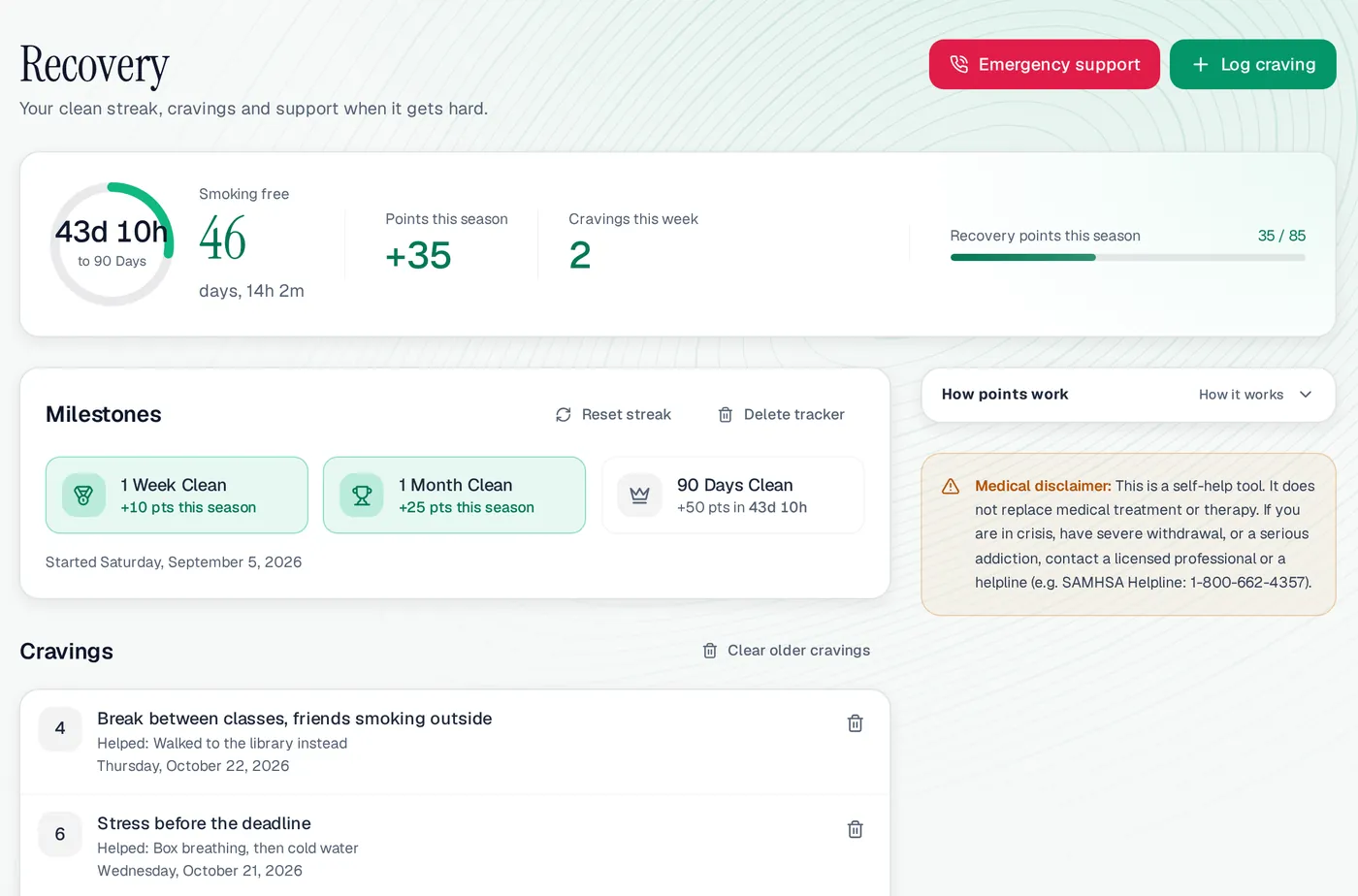This screenshot has height=896, width=1358.
Task: Click the Cravings this week count 2
Action: point(580,256)
